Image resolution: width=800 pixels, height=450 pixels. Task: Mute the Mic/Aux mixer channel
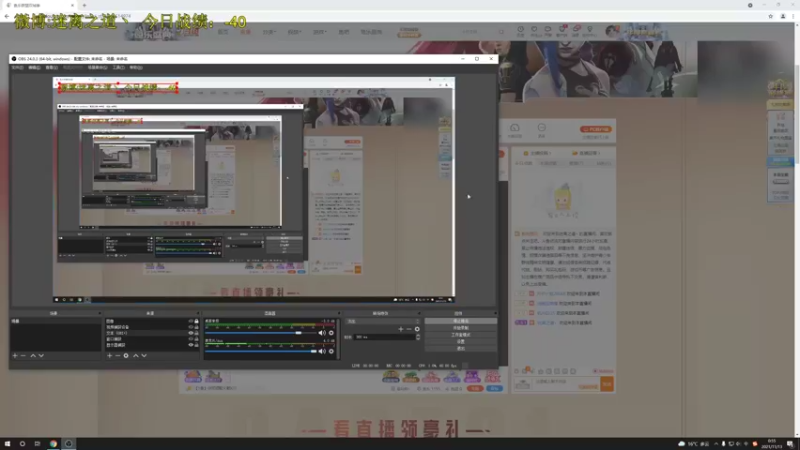tap(322, 351)
